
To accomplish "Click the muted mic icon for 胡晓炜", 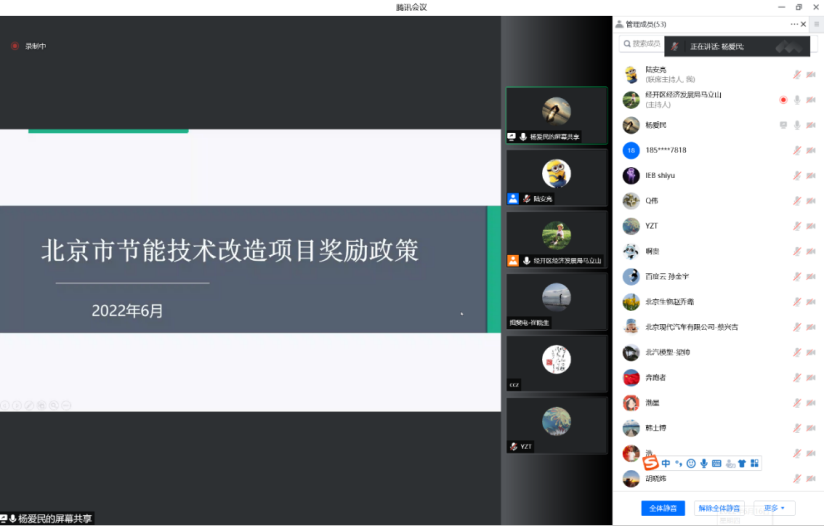I will (797, 478).
